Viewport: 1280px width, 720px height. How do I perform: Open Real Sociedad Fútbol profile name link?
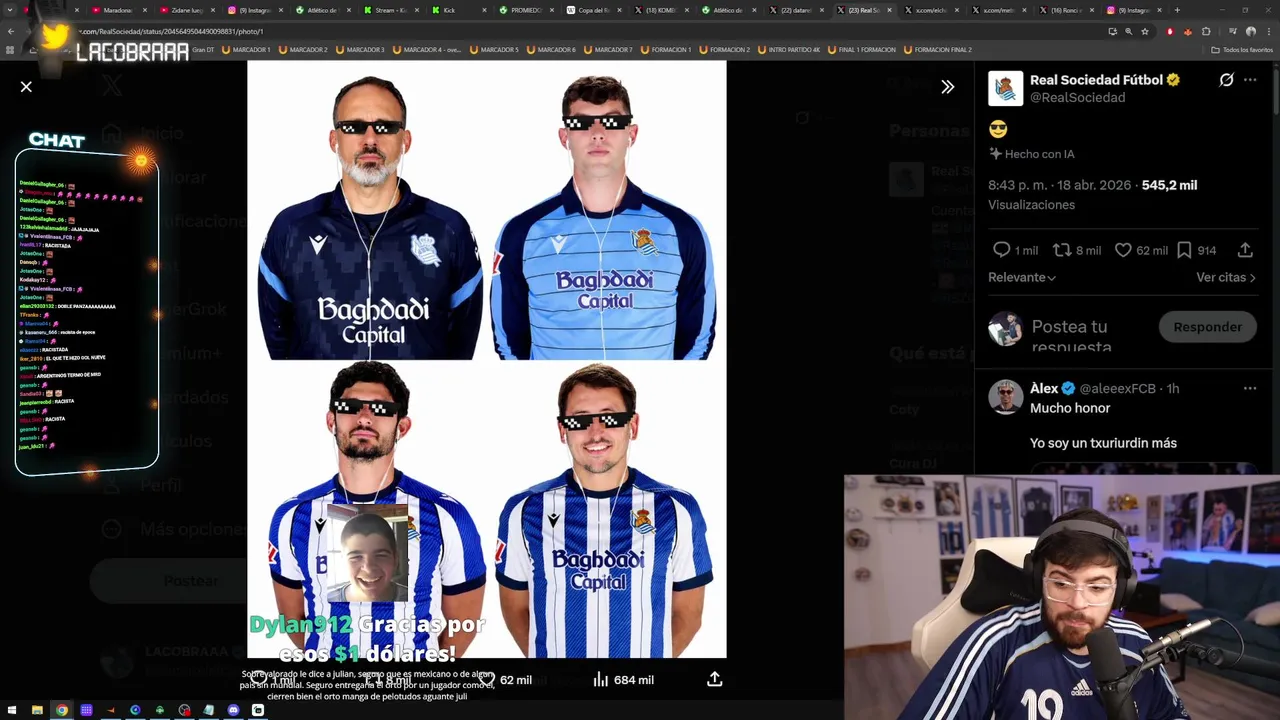(x=1096, y=80)
